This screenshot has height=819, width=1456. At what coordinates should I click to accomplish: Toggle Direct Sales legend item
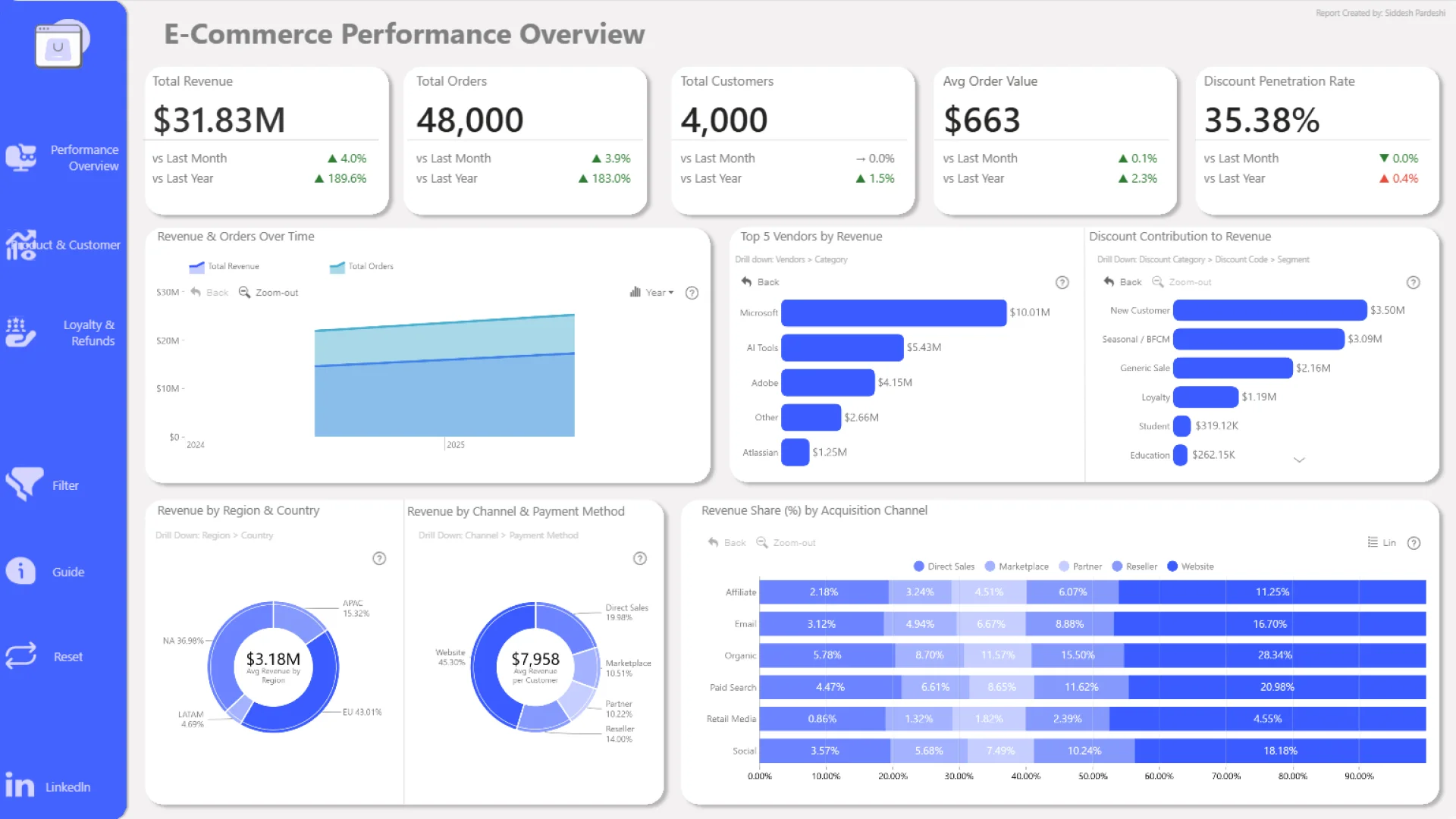(x=944, y=566)
